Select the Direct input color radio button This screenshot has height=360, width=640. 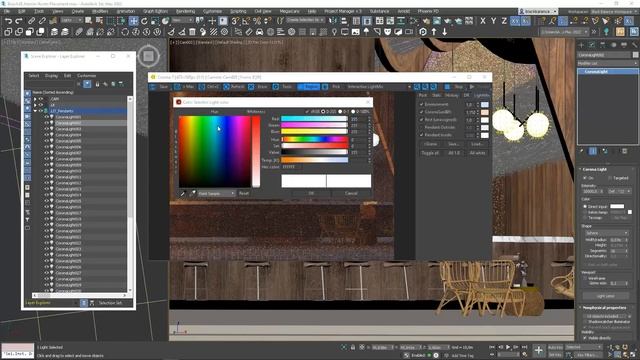coord(585,207)
